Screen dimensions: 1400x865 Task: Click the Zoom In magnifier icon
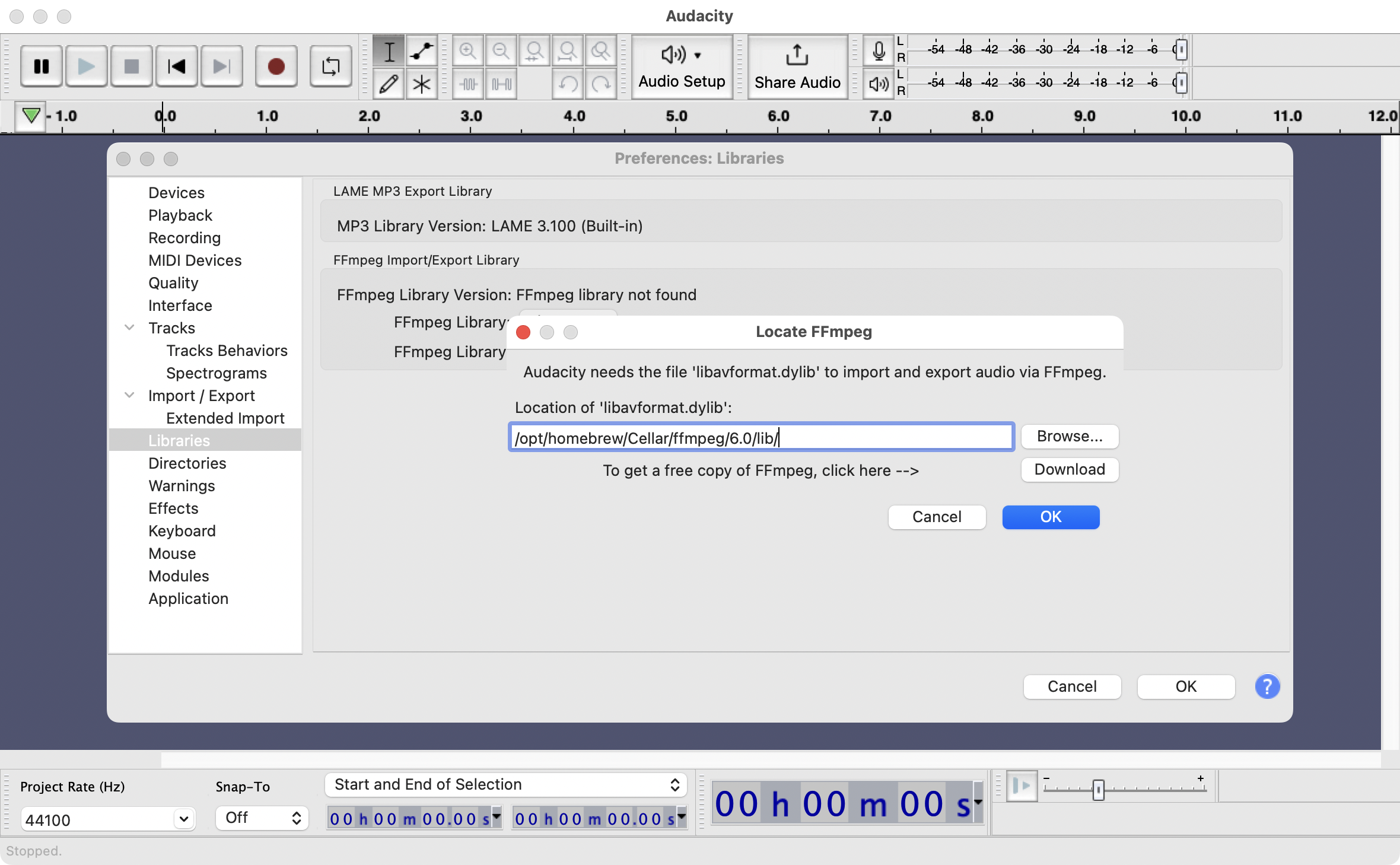(467, 51)
